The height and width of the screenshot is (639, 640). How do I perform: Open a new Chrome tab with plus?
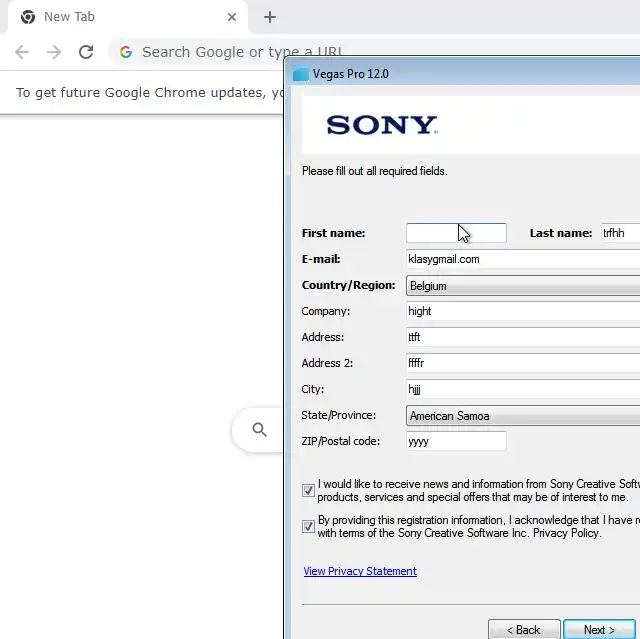point(270,17)
